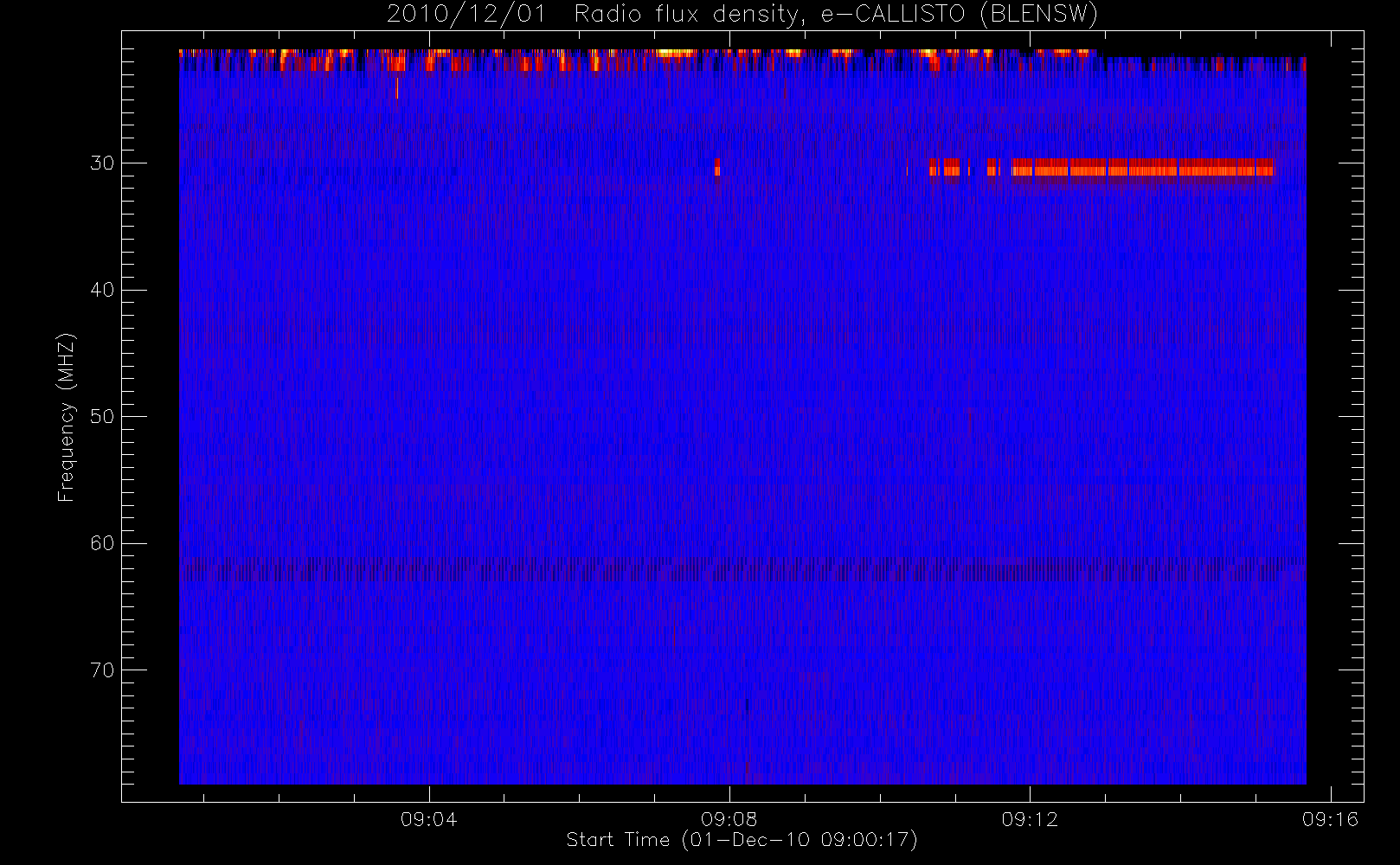
Task: Click the 09:12 time tick label
Action: pyautogui.click(x=1030, y=819)
